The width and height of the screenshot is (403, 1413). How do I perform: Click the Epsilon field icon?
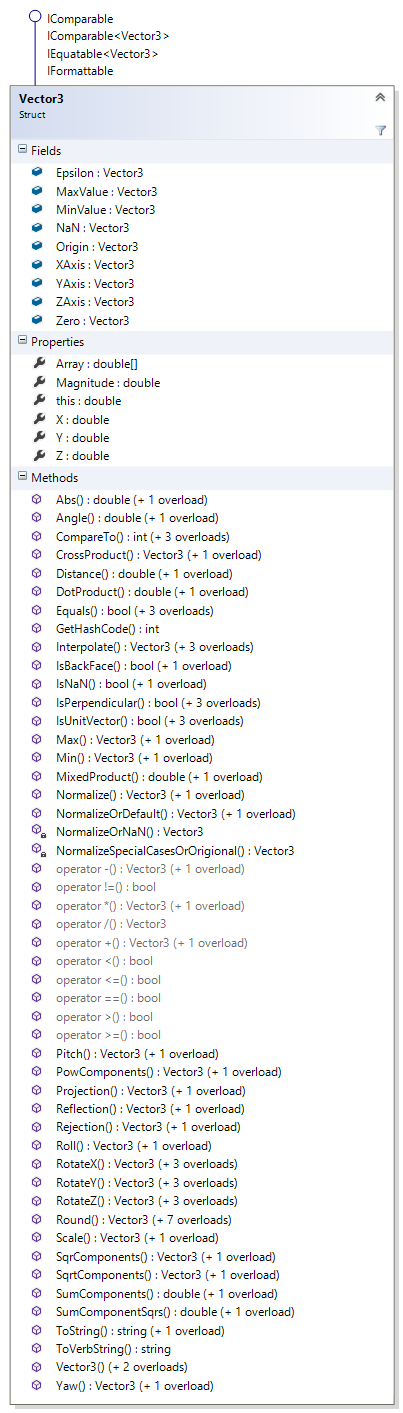pyautogui.click(x=38, y=172)
